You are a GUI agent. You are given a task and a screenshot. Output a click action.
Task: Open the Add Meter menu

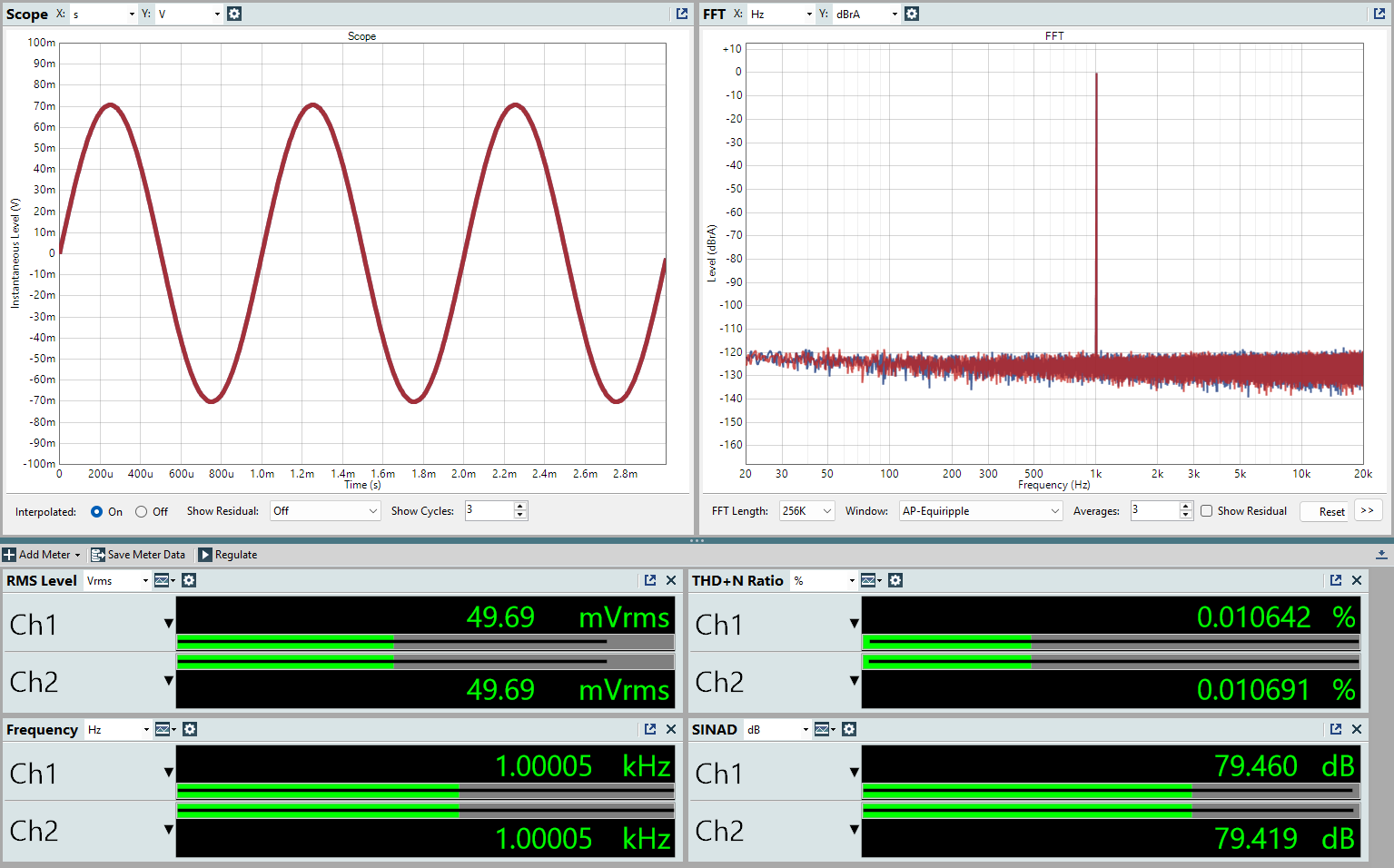tap(42, 555)
